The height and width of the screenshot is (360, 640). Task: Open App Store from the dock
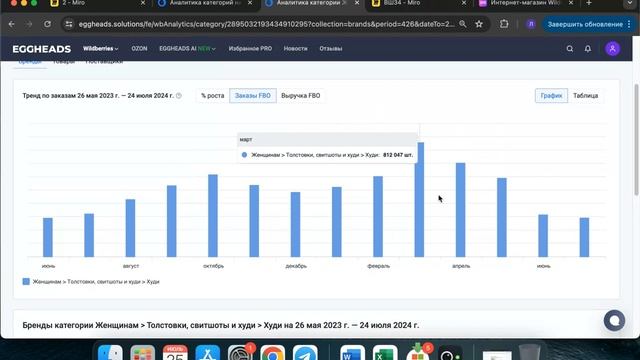(x=207, y=353)
